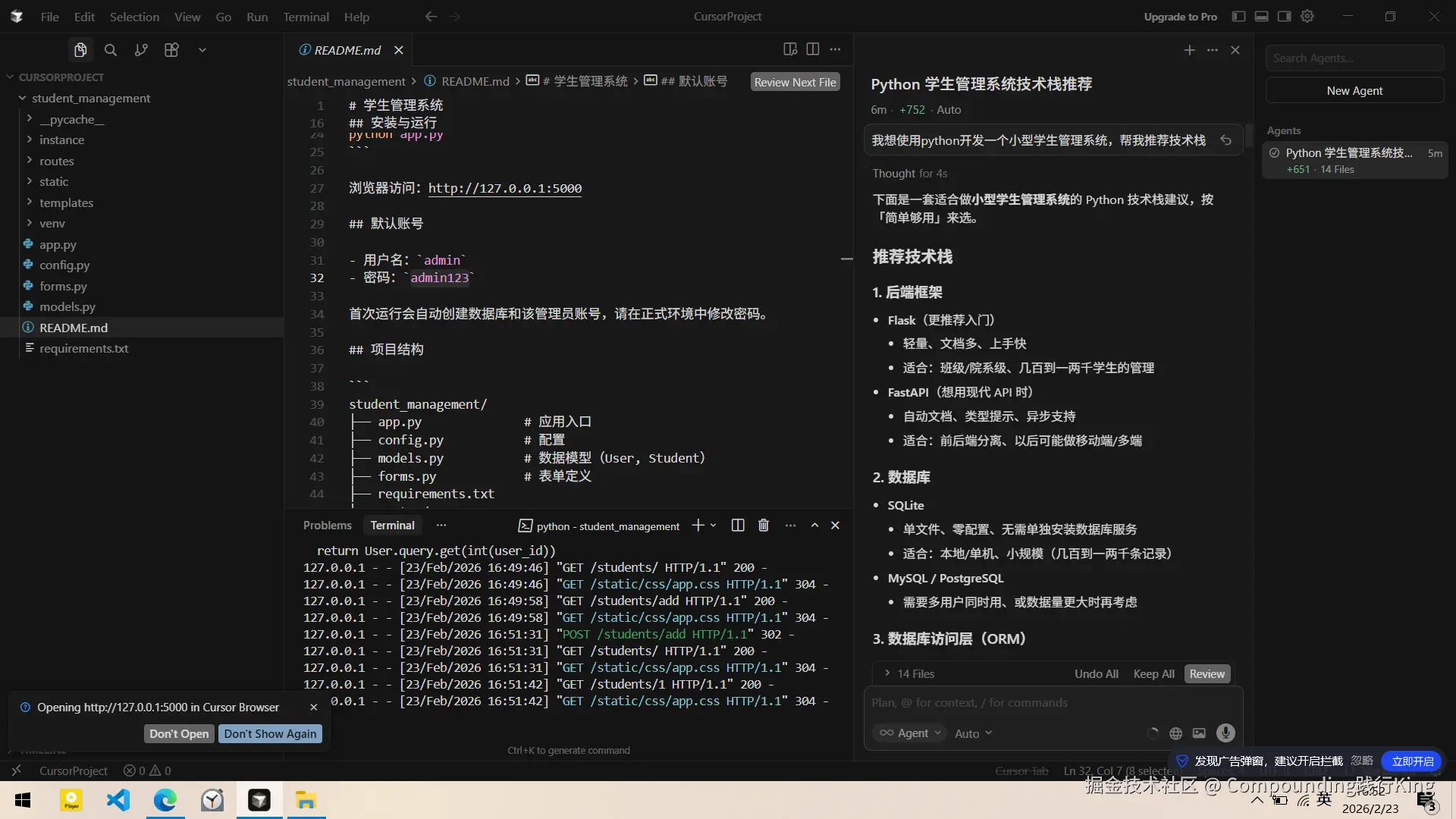Switch to the Problems tab
The image size is (1456, 819).
327,526
